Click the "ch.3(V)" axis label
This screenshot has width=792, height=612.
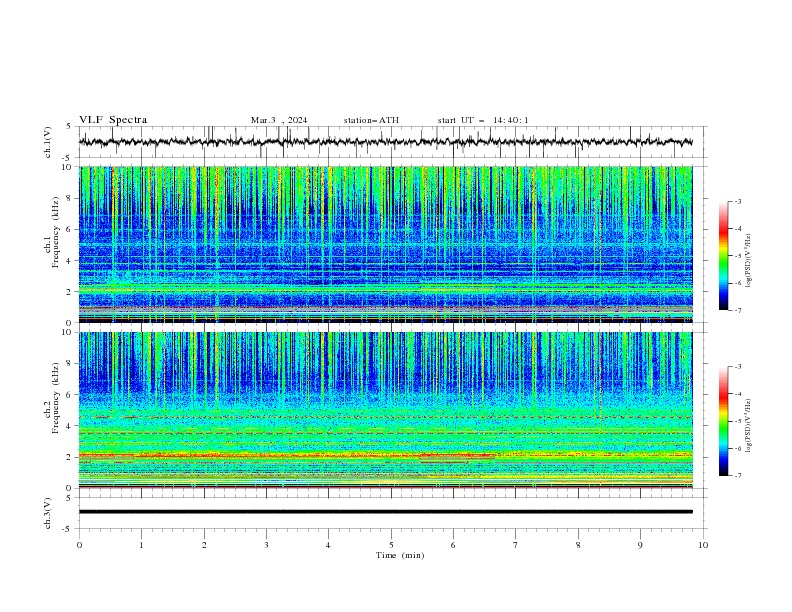click(x=48, y=513)
